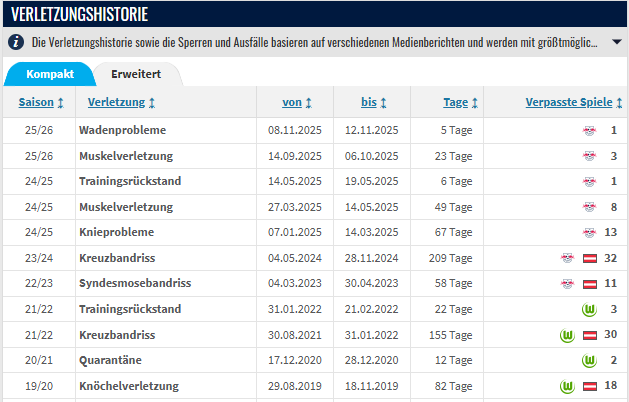Click Wolfsburg logo in 21/22 Trainingsrückstand row
Image resolution: width=629 pixels, height=402 pixels.
tap(589, 309)
